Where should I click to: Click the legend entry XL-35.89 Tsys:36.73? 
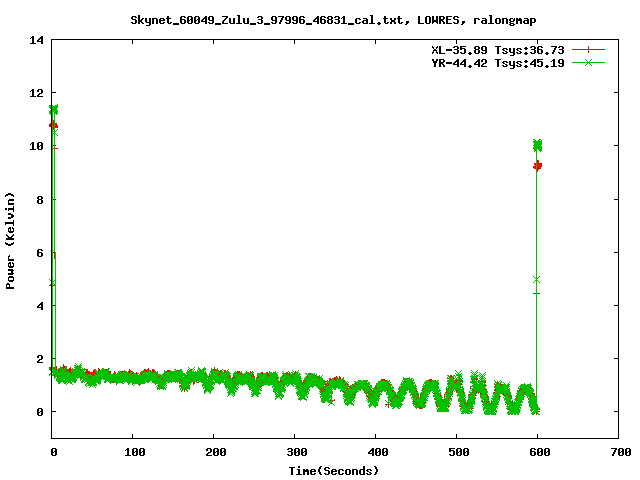point(498,50)
